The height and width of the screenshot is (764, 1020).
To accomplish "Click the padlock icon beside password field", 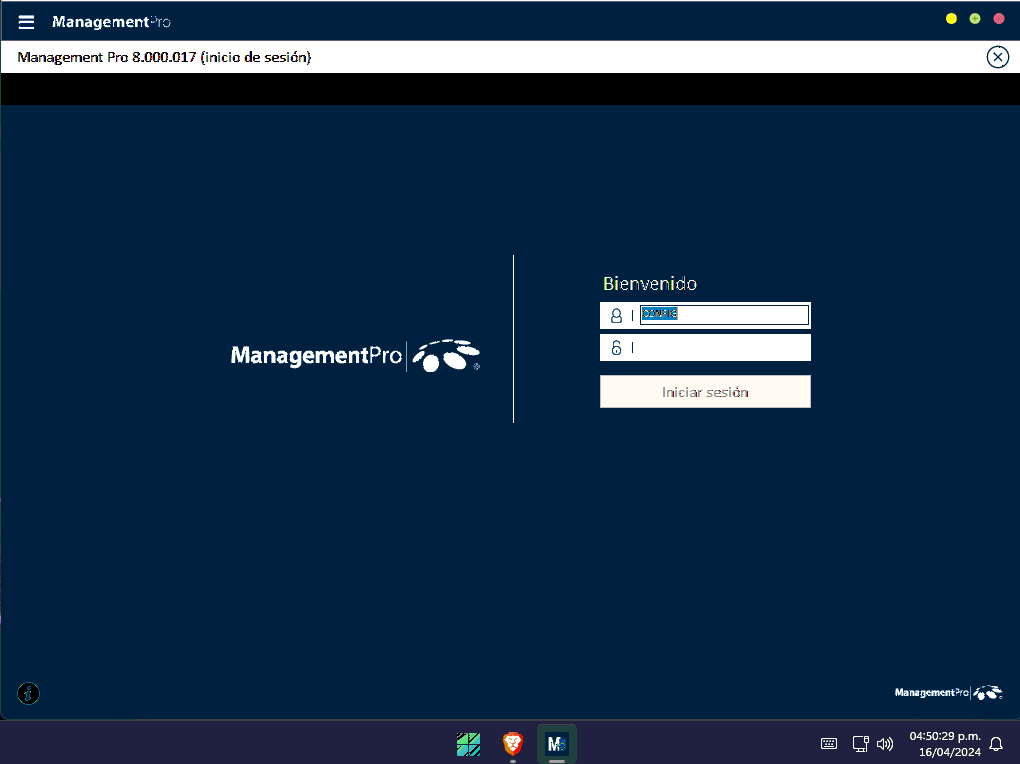I will (616, 348).
